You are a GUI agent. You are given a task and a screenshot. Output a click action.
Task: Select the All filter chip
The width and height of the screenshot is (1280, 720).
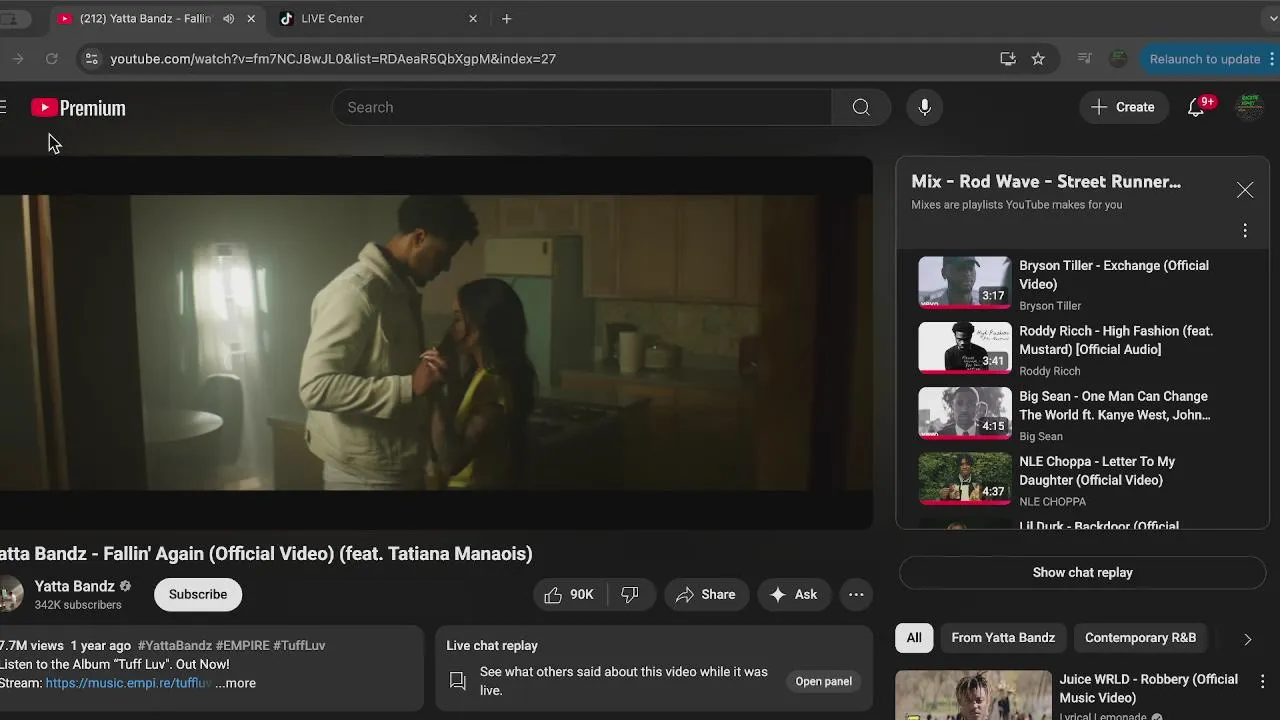pyautogui.click(x=914, y=638)
